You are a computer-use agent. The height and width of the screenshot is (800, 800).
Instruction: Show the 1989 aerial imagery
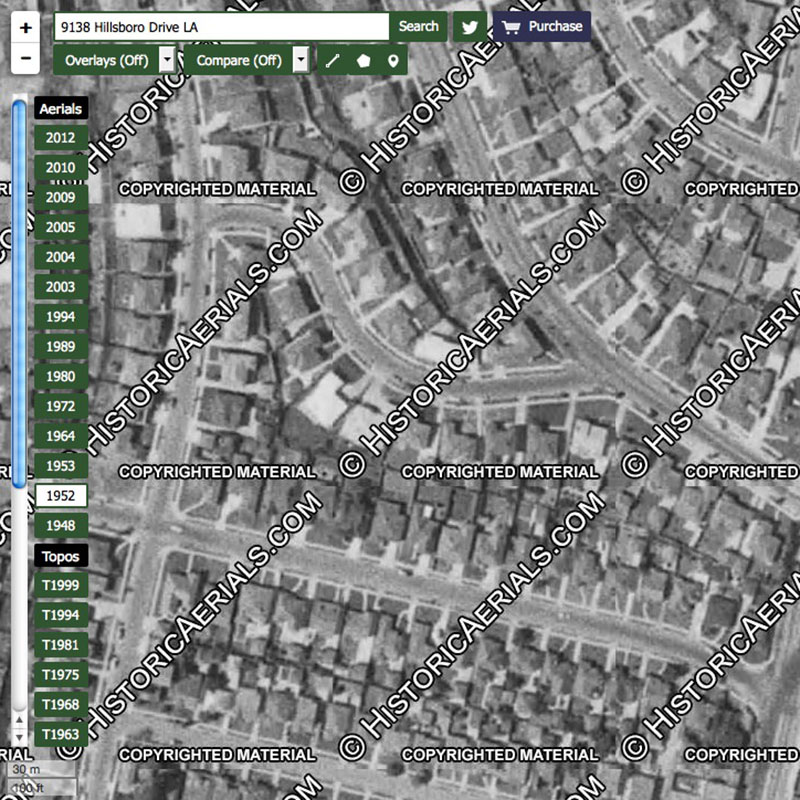61,346
